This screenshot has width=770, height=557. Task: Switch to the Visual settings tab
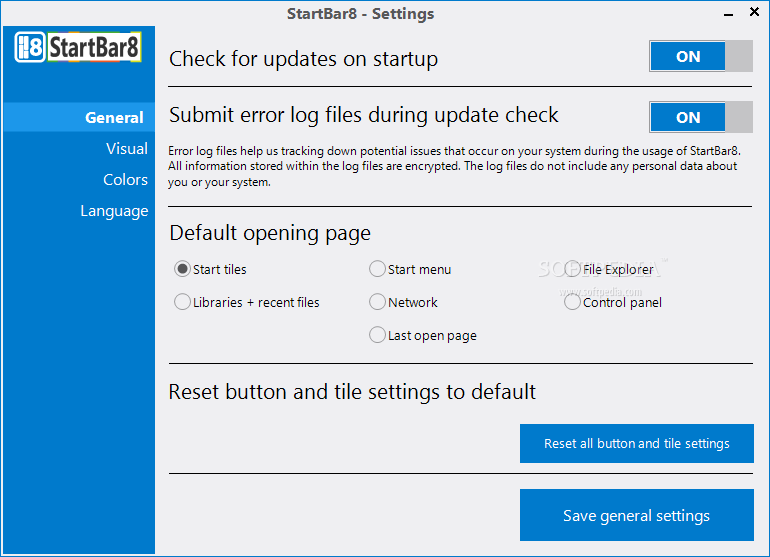click(x=127, y=148)
